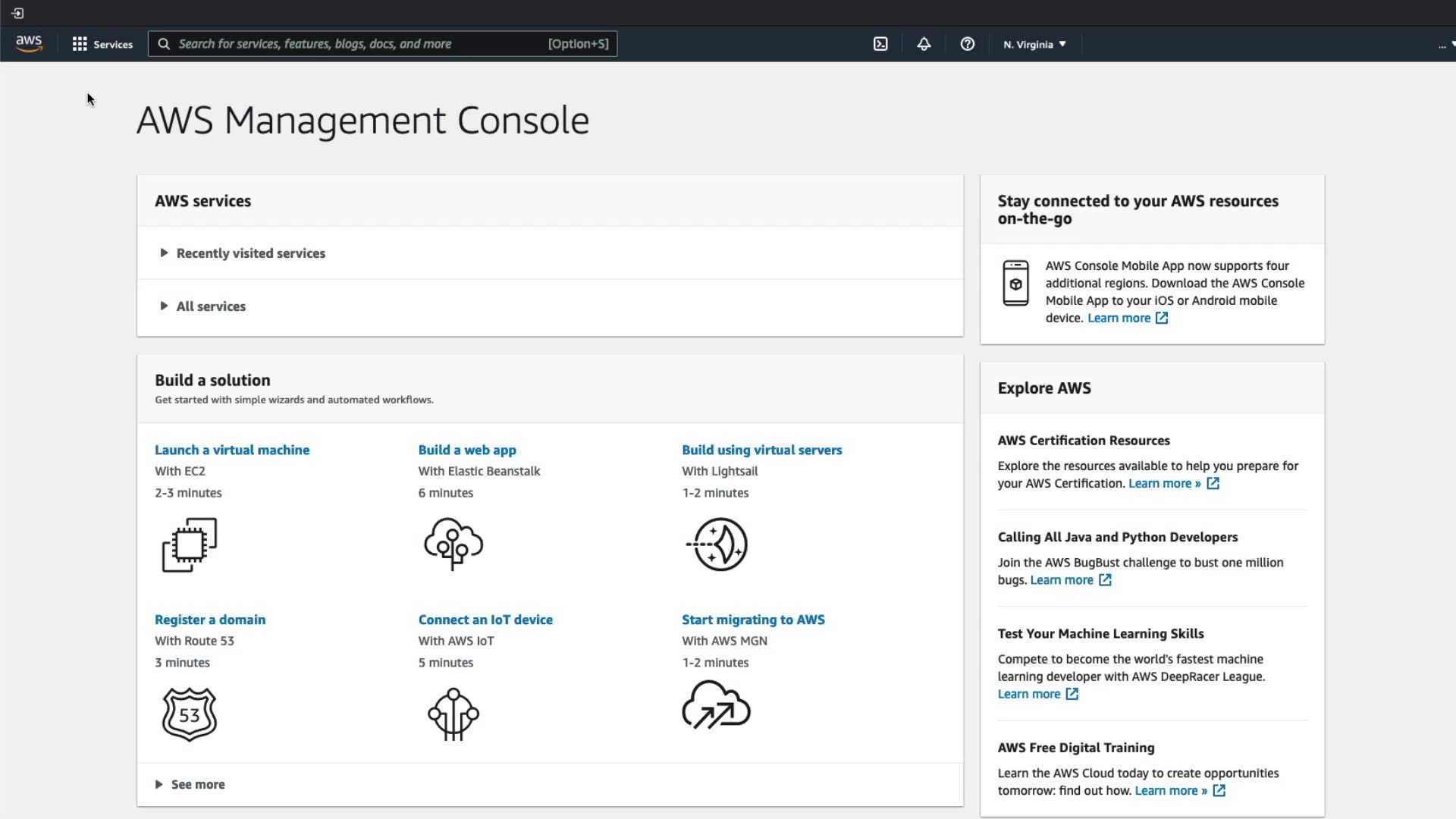The width and height of the screenshot is (1456, 819).
Task: Click the Launch a virtual machine link
Action: (232, 450)
